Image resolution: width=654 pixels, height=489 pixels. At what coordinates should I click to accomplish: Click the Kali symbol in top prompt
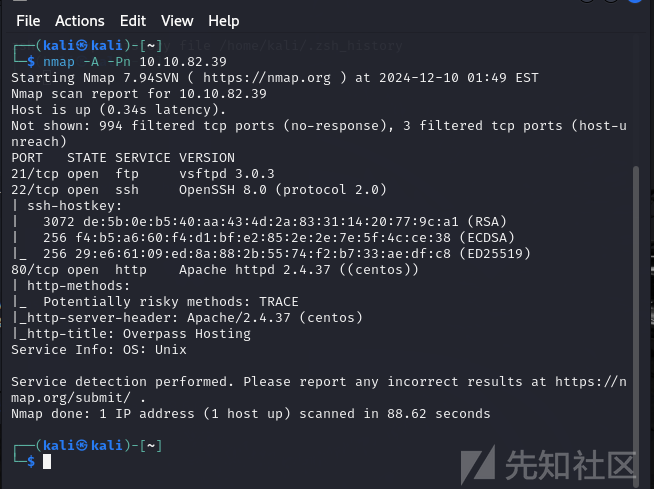(x=83, y=45)
